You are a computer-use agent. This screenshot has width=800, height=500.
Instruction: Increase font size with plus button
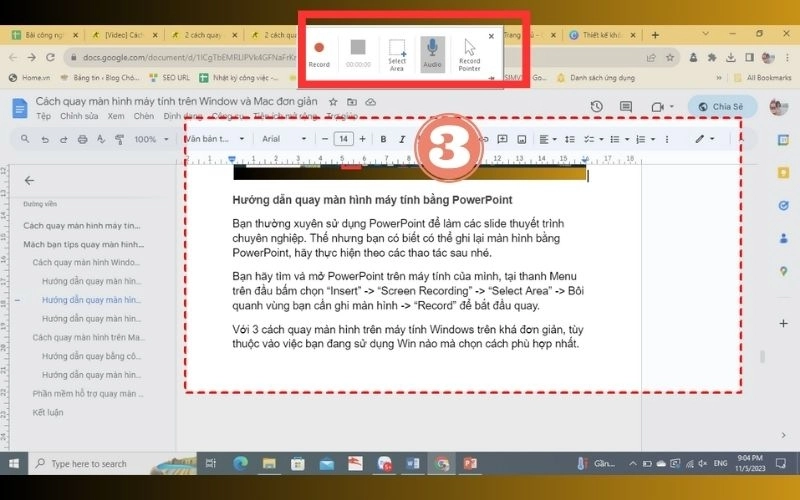(x=362, y=139)
